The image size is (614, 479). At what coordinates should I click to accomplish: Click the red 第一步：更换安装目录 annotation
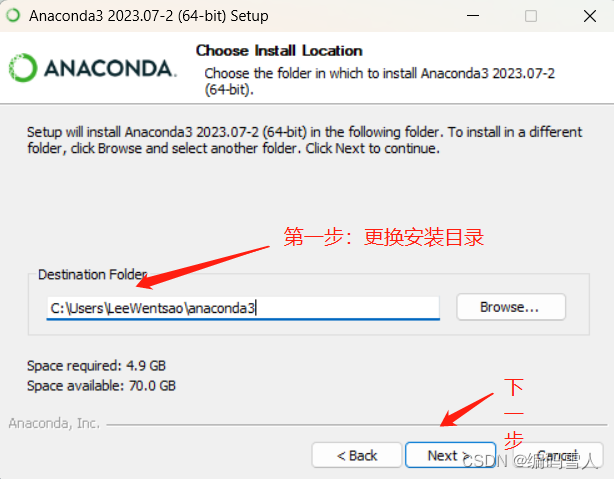384,237
